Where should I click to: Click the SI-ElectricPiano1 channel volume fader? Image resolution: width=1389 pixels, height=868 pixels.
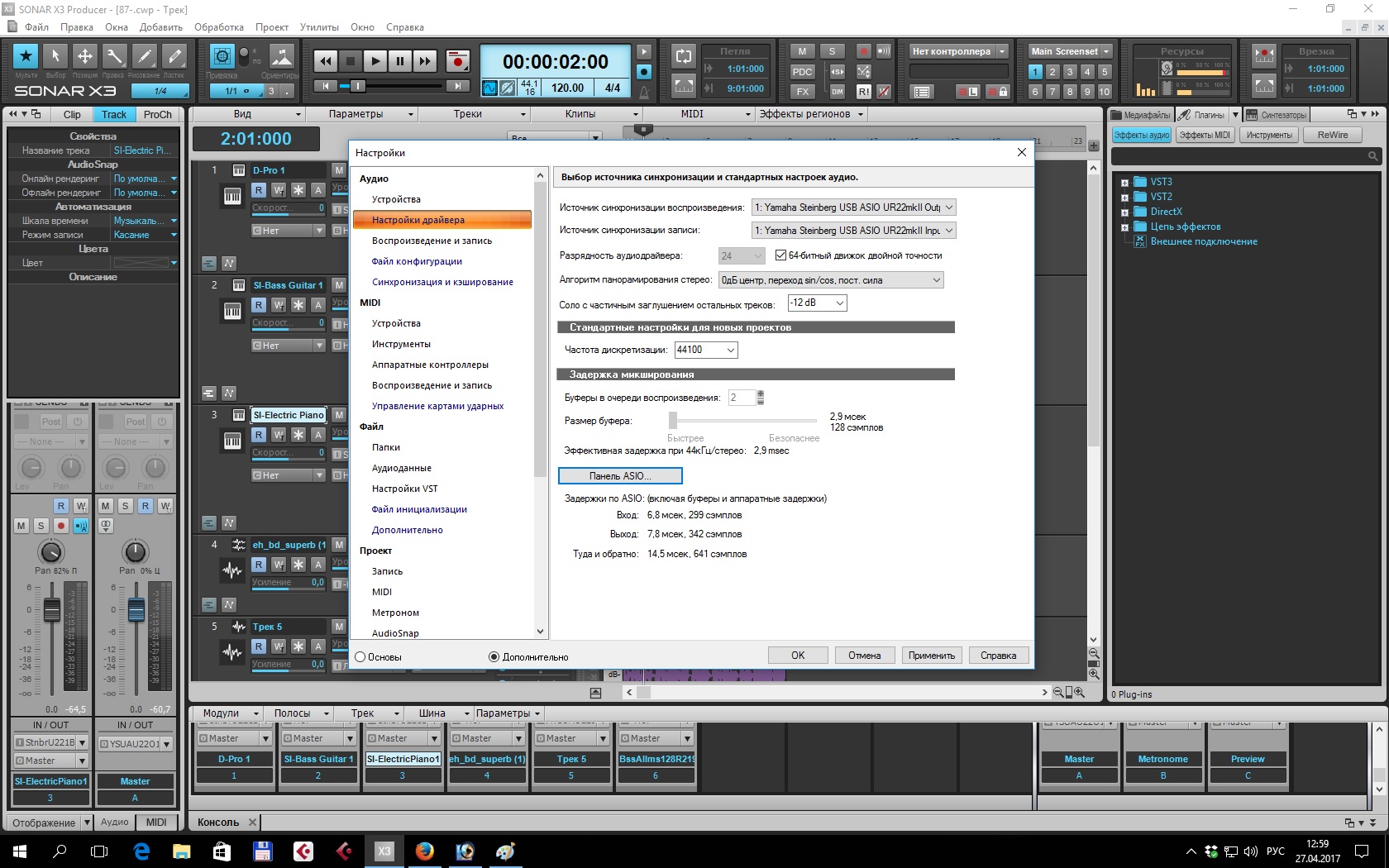(x=51, y=609)
